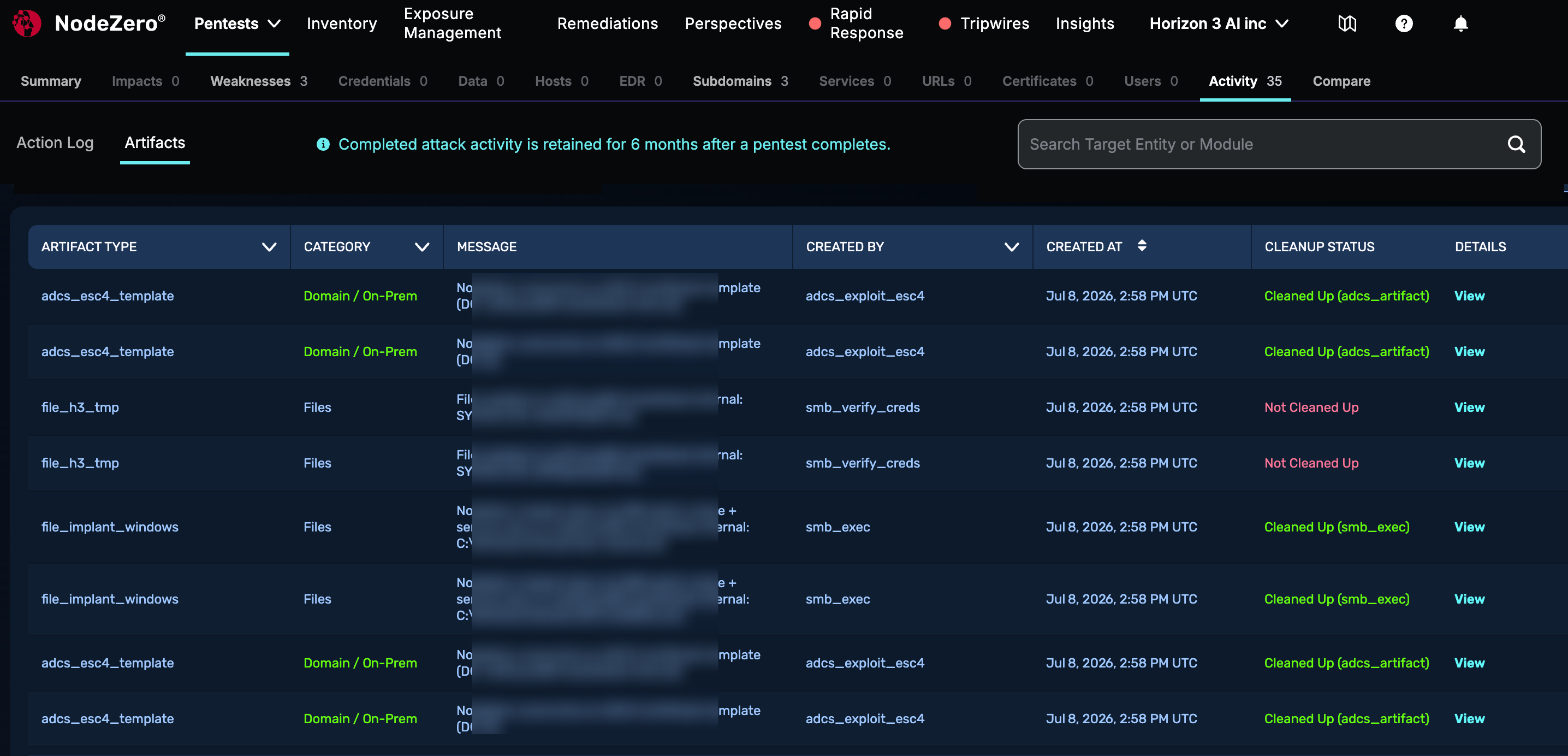1568x756 pixels.
Task: Switch to the Weaknesses tab
Action: [259, 81]
